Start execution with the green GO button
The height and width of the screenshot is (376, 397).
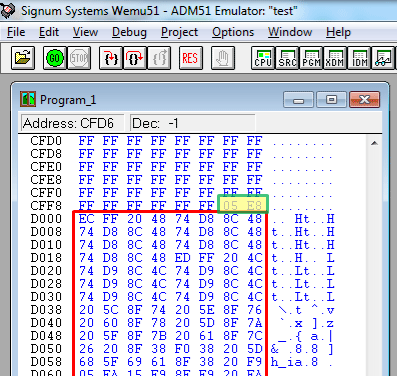tap(55, 58)
